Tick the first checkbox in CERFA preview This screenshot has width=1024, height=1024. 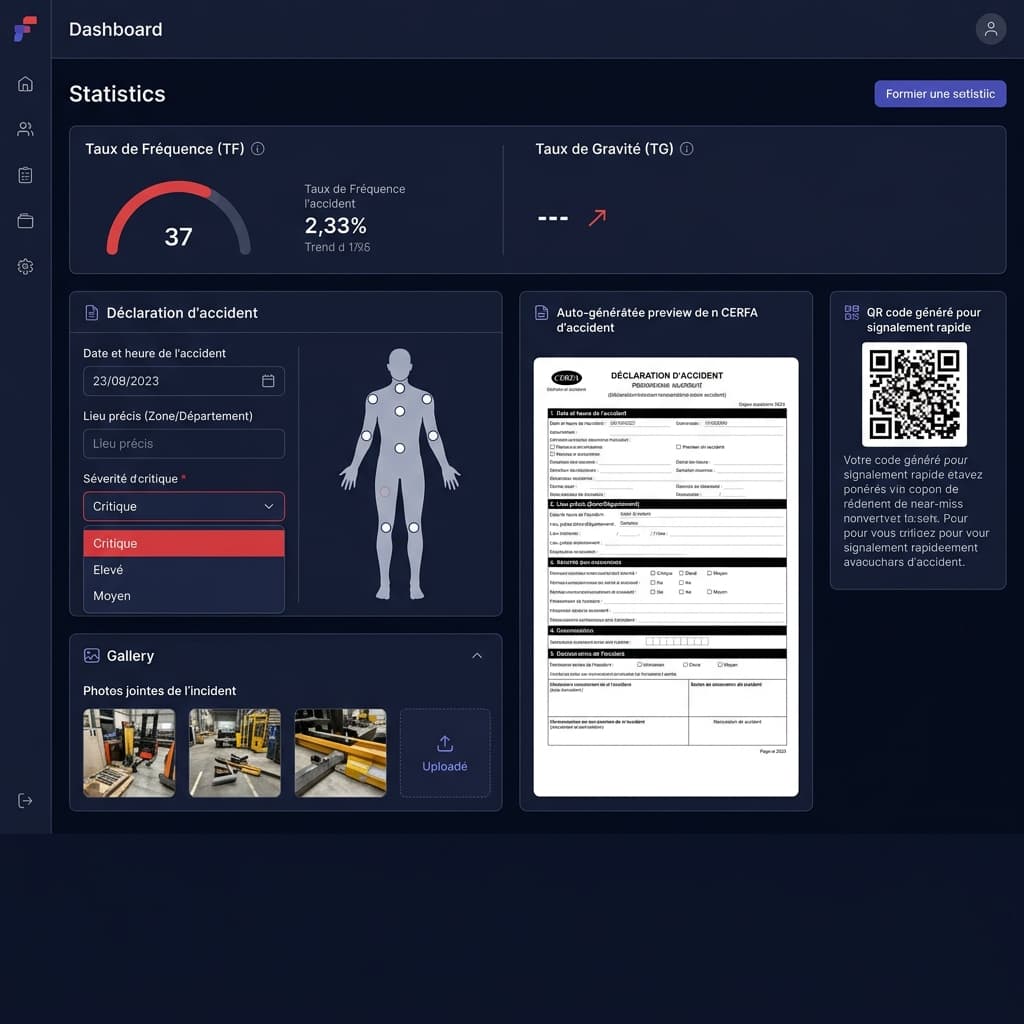(553, 447)
